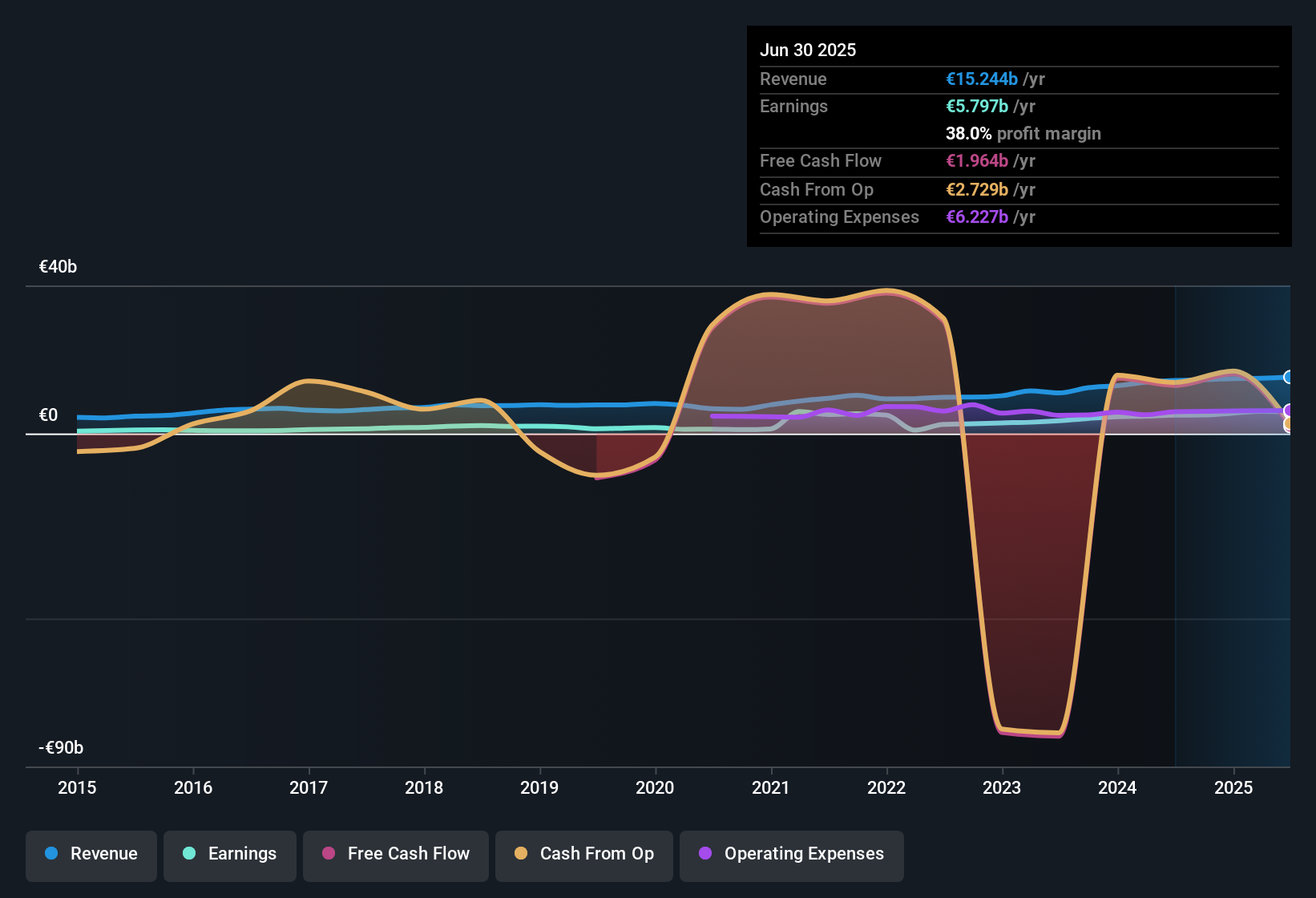The height and width of the screenshot is (898, 1316).
Task: Click the pink Free Cash Flow legend dot
Action: pos(328,854)
